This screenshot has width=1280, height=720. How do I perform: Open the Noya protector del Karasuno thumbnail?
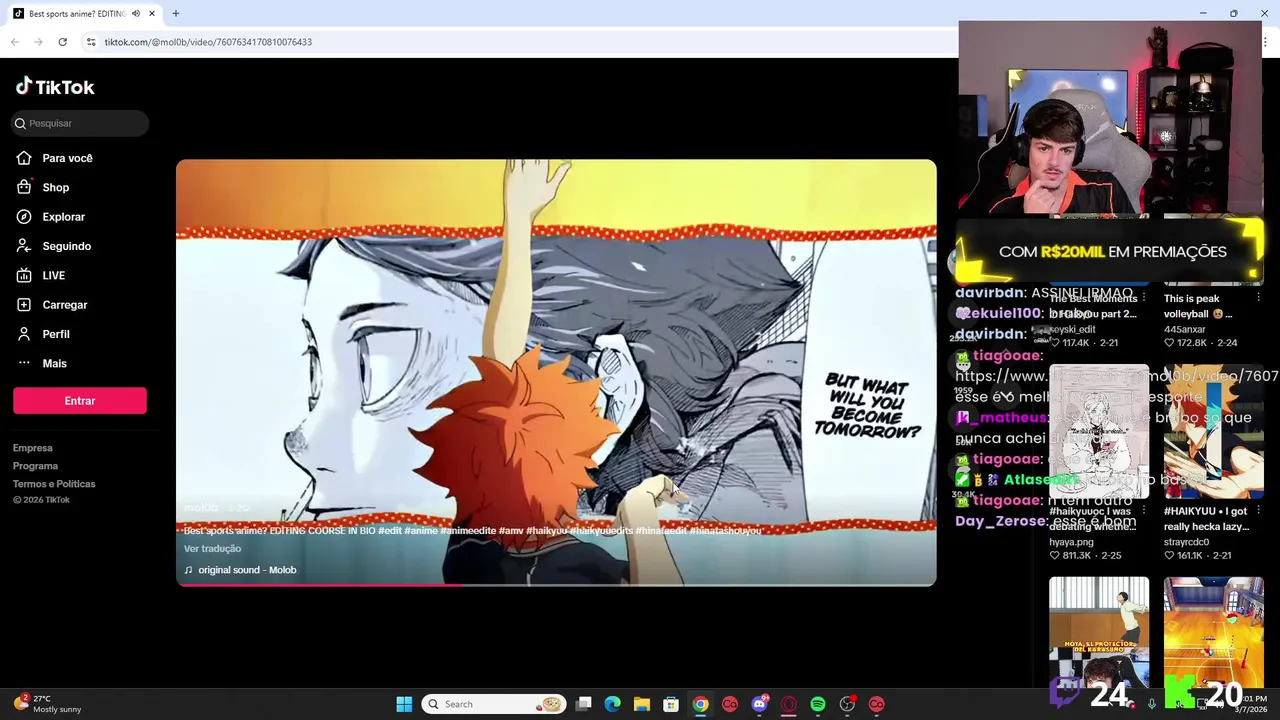(x=1099, y=630)
